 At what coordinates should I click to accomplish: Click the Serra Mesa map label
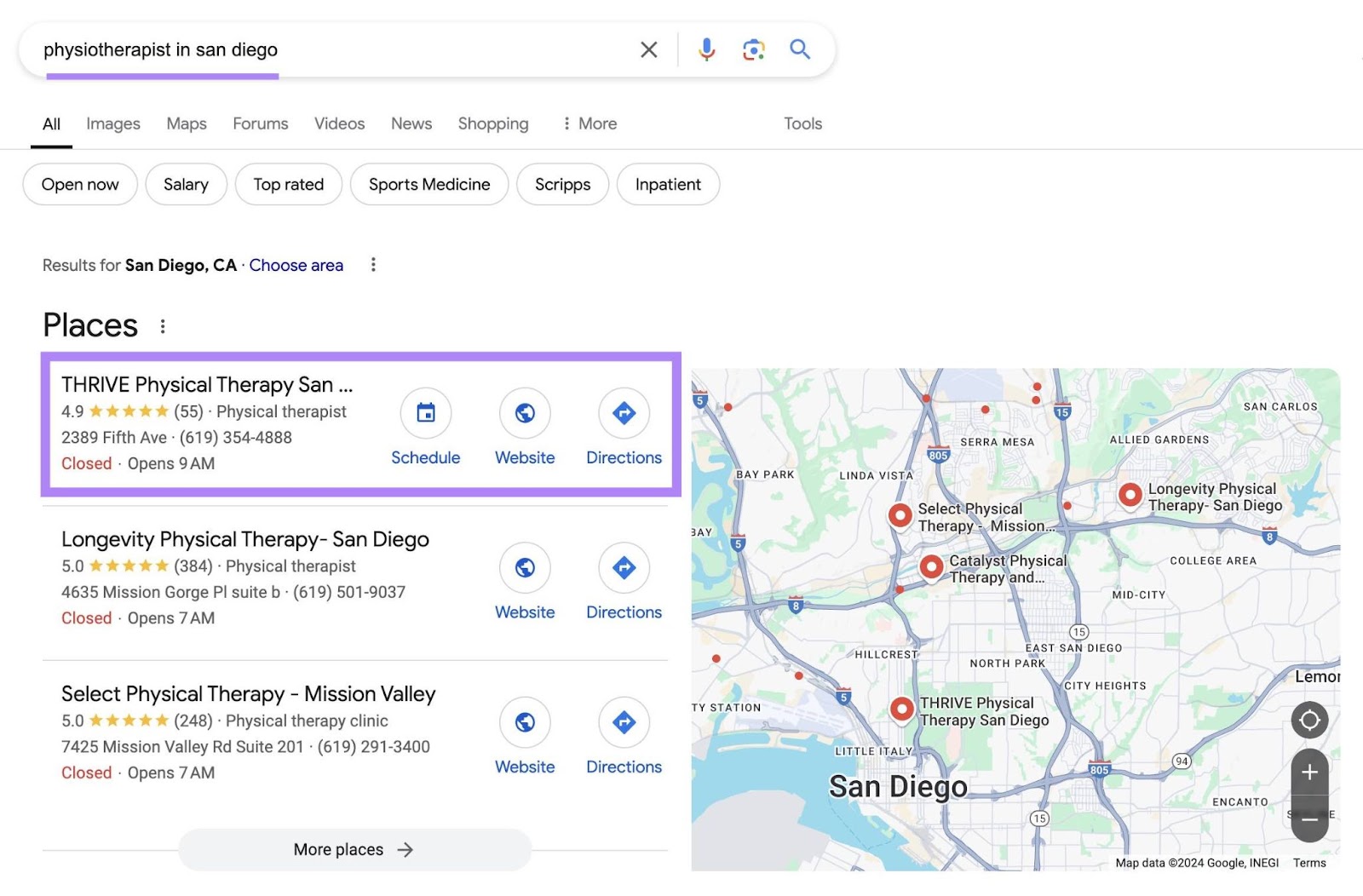click(x=997, y=442)
